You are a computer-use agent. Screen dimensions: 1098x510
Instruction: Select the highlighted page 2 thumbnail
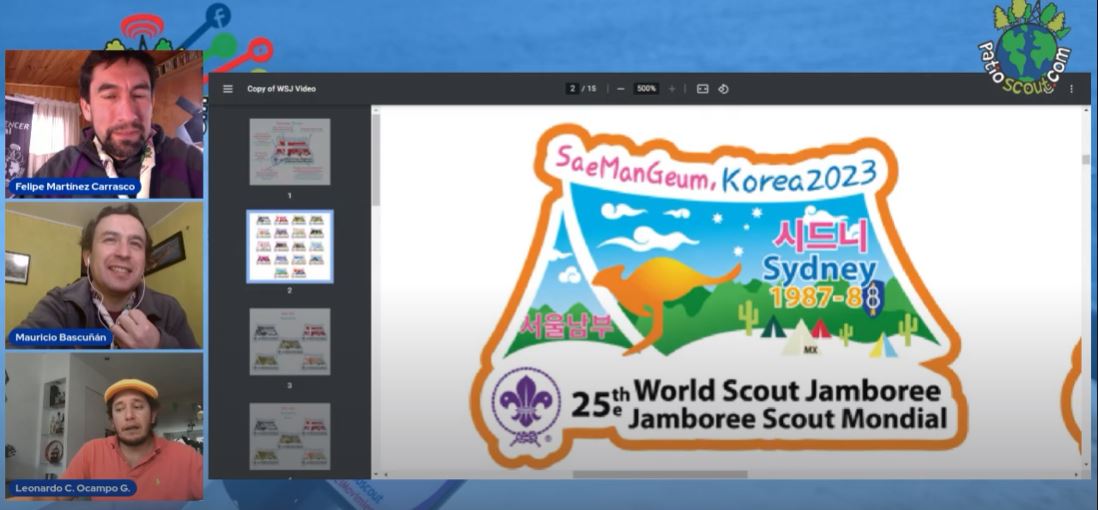point(290,246)
